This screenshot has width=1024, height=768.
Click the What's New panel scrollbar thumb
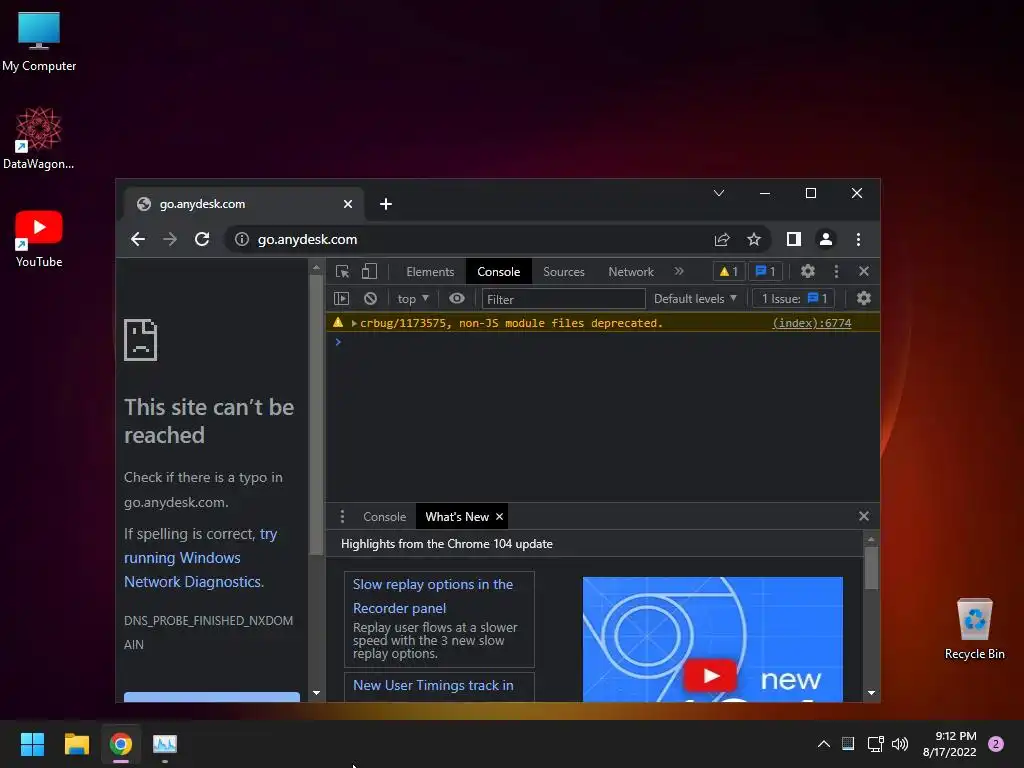871,568
